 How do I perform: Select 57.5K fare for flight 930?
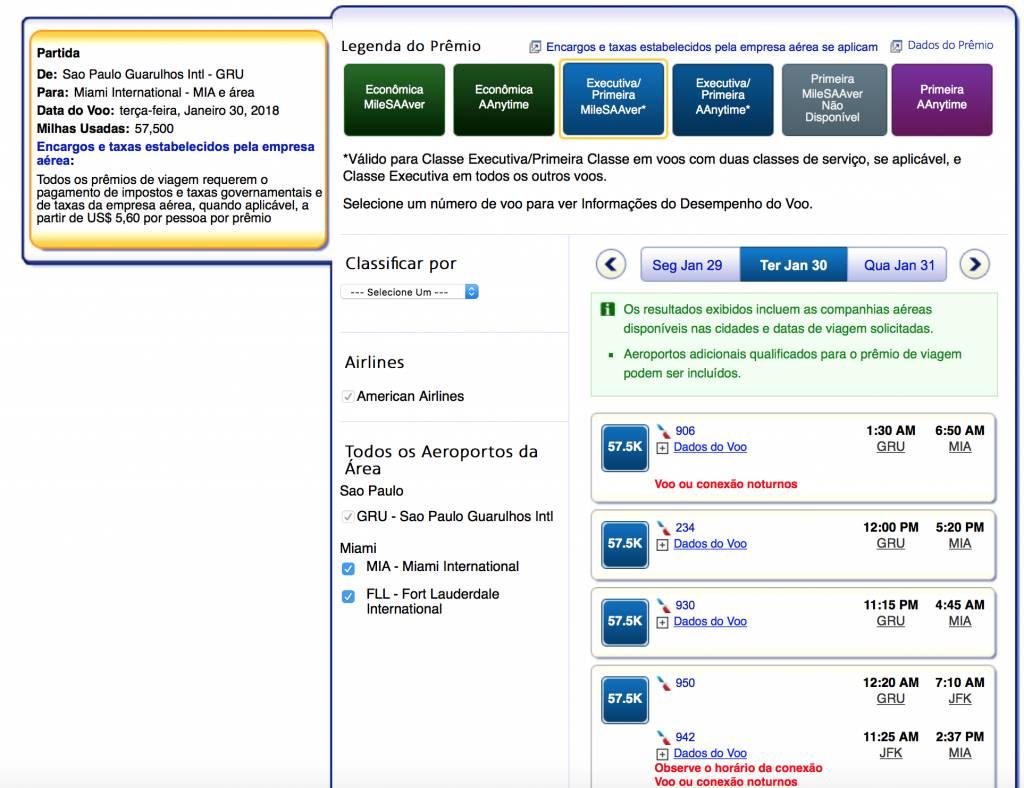[x=625, y=622]
